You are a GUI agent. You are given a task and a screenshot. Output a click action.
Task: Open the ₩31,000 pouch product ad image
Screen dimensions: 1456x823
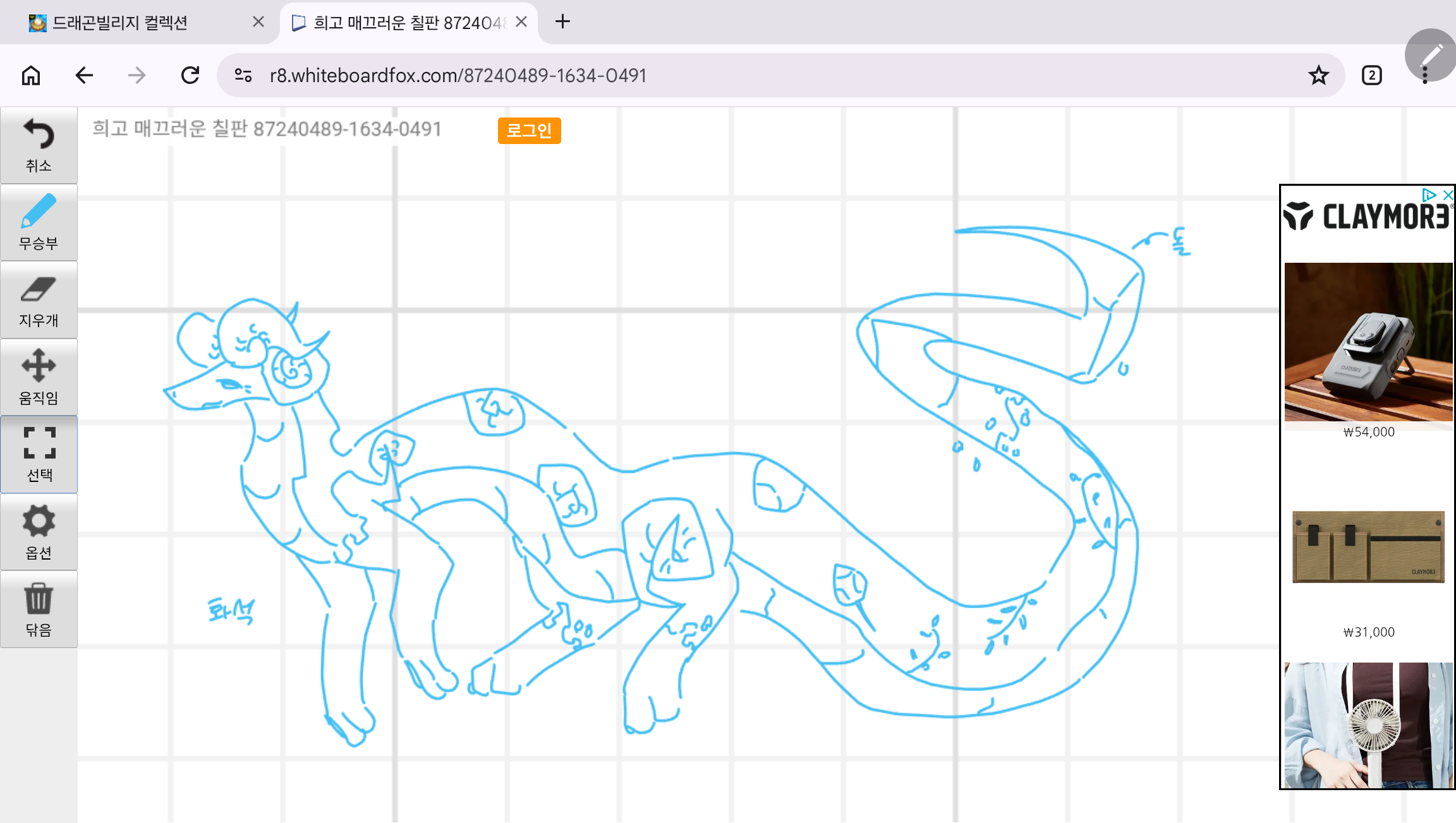[1369, 546]
